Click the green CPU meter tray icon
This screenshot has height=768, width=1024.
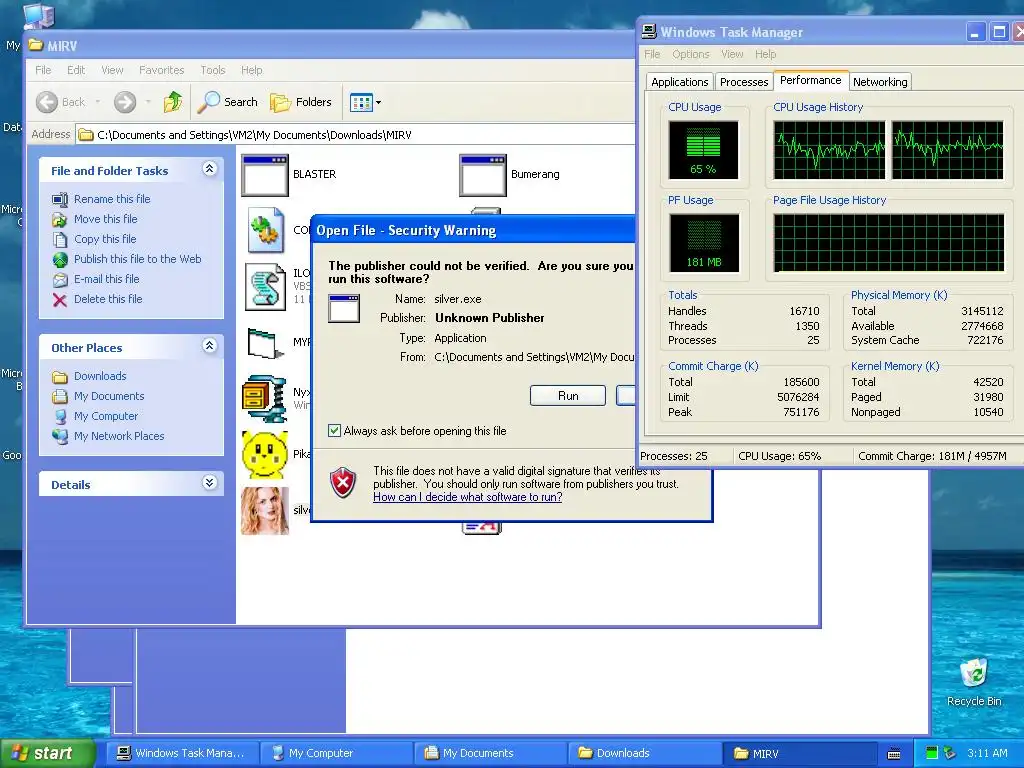pyautogui.click(x=932, y=753)
